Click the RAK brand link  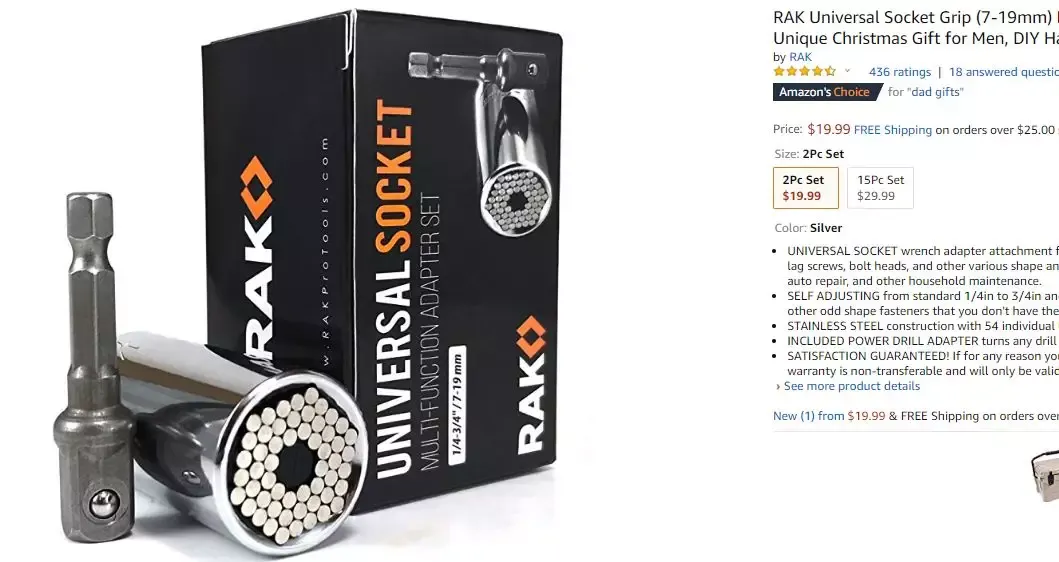pyautogui.click(x=800, y=57)
